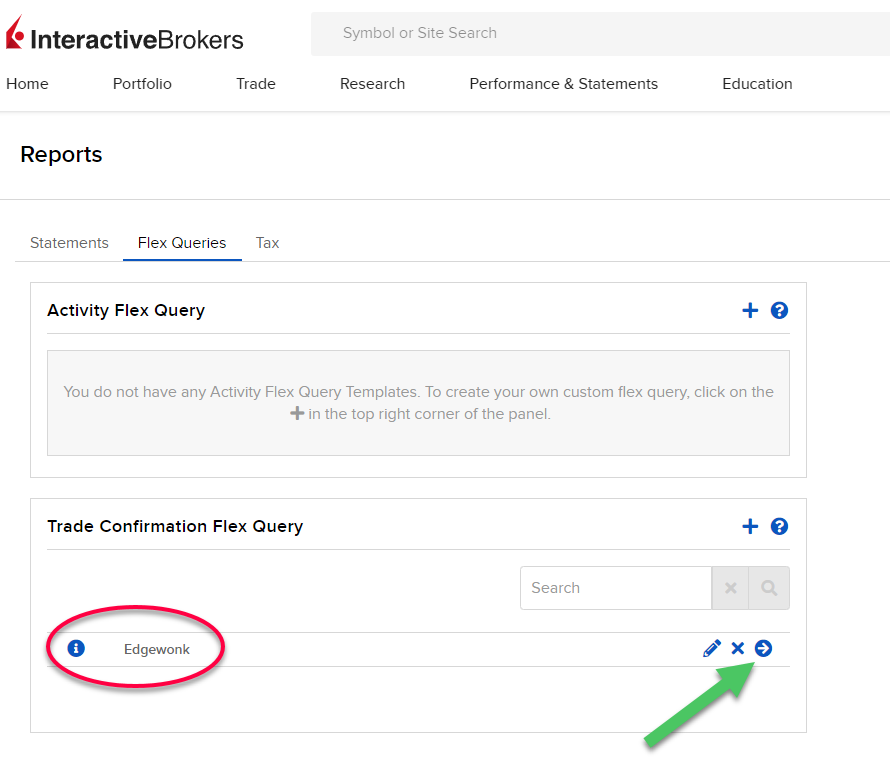The width and height of the screenshot is (890, 766).
Task: Open the Portfolio menu
Action: 141,84
